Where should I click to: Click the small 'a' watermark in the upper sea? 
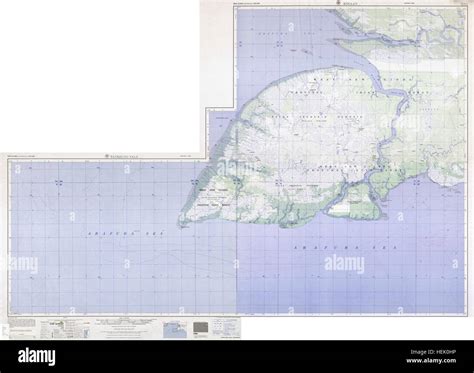(x=291, y=26)
